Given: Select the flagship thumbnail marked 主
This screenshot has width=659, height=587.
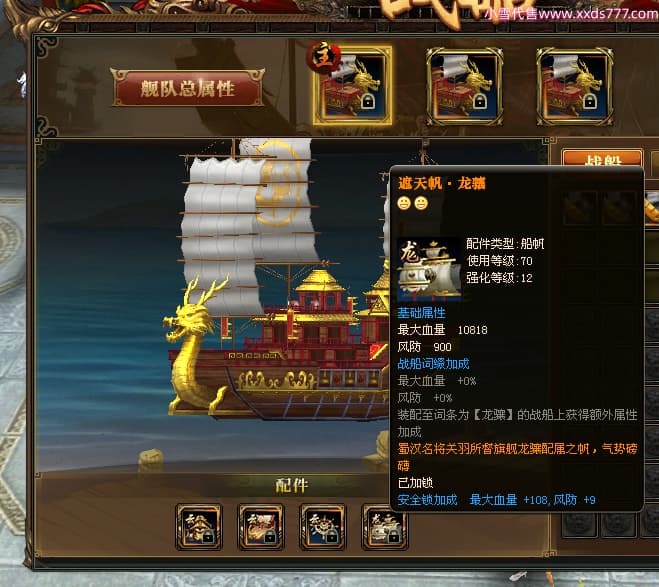Looking at the screenshot, I should [353, 86].
